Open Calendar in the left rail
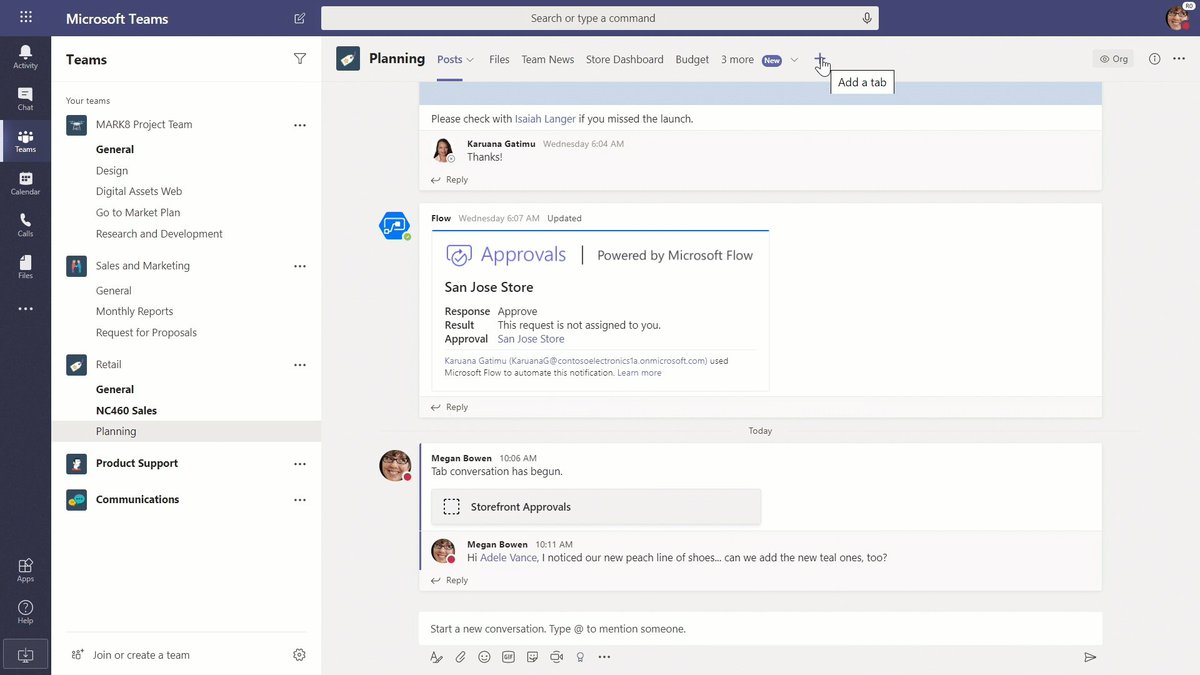 [25, 183]
